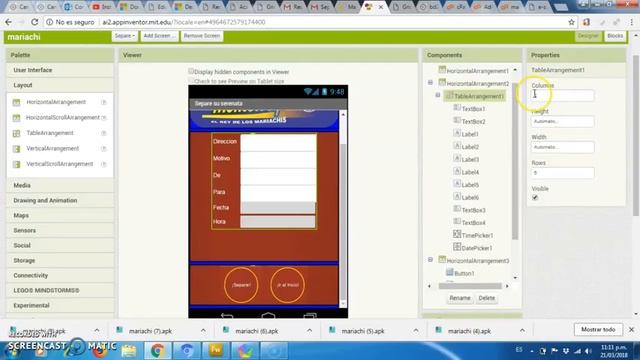Image resolution: width=640 pixels, height=360 pixels.
Task: Select TimePicker1 in Components tree
Action: pyautogui.click(x=477, y=236)
